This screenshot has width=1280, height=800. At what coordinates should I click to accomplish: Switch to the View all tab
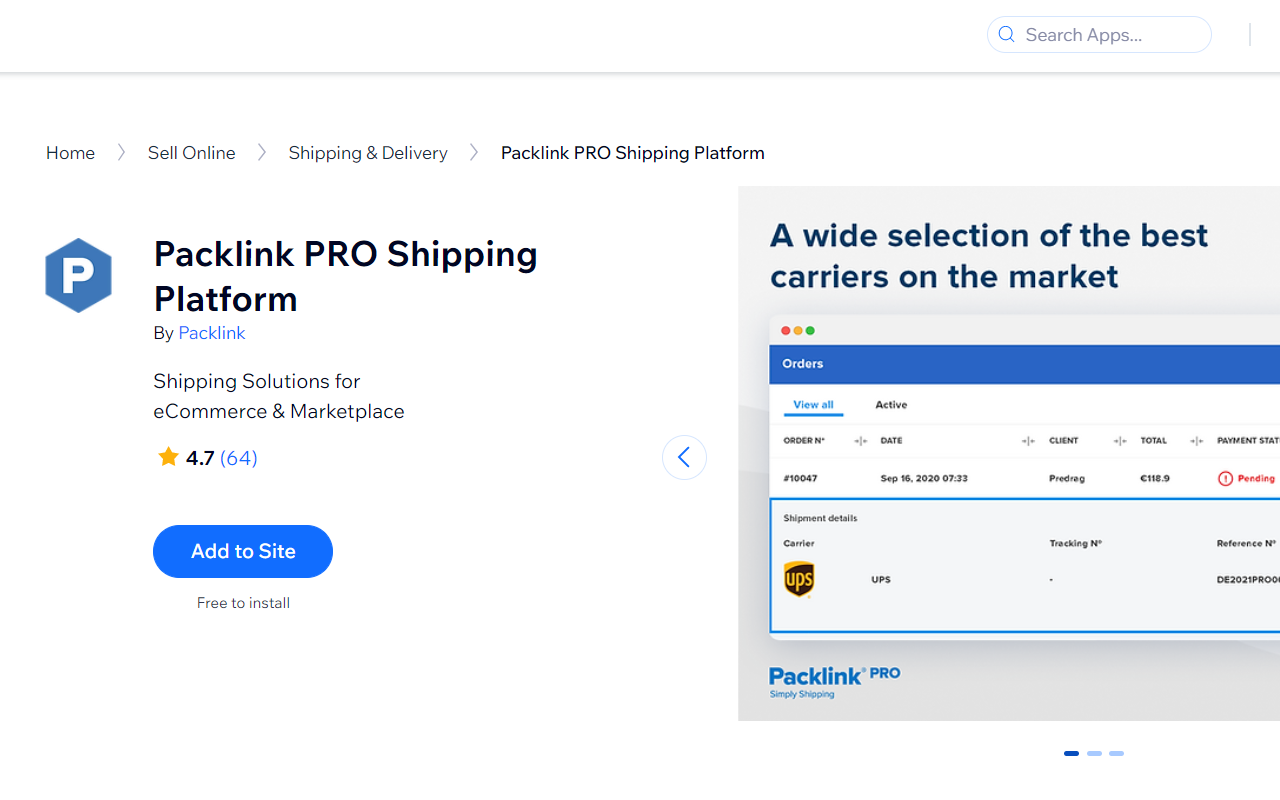[x=813, y=405]
